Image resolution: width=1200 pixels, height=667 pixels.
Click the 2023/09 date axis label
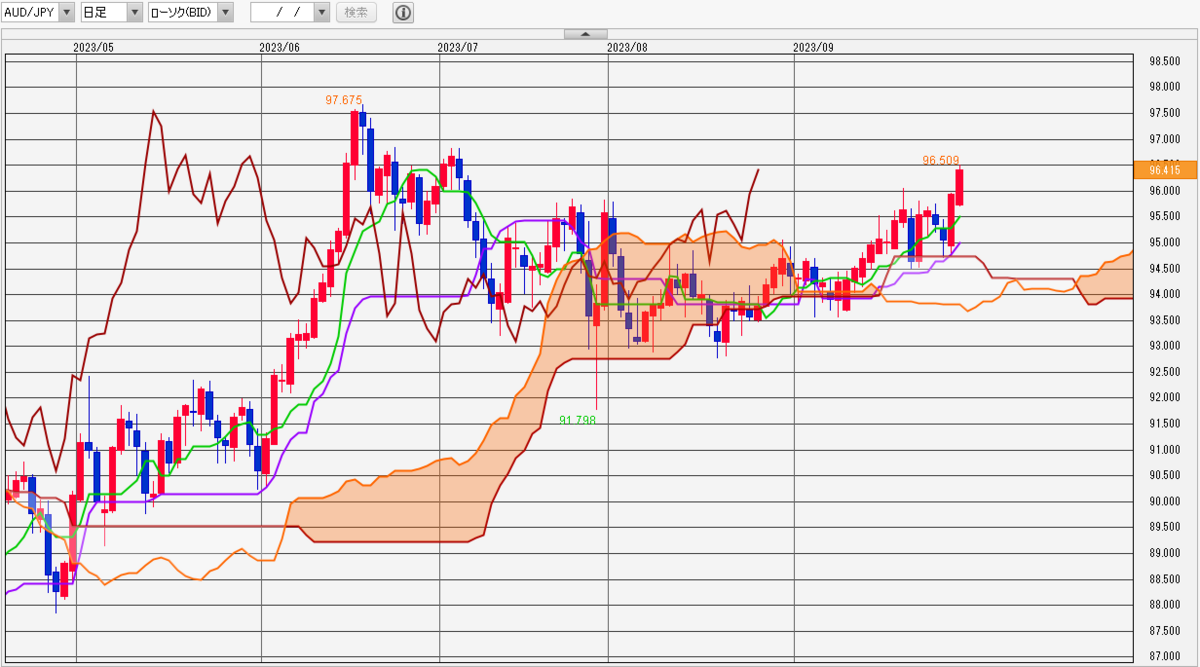[813, 47]
